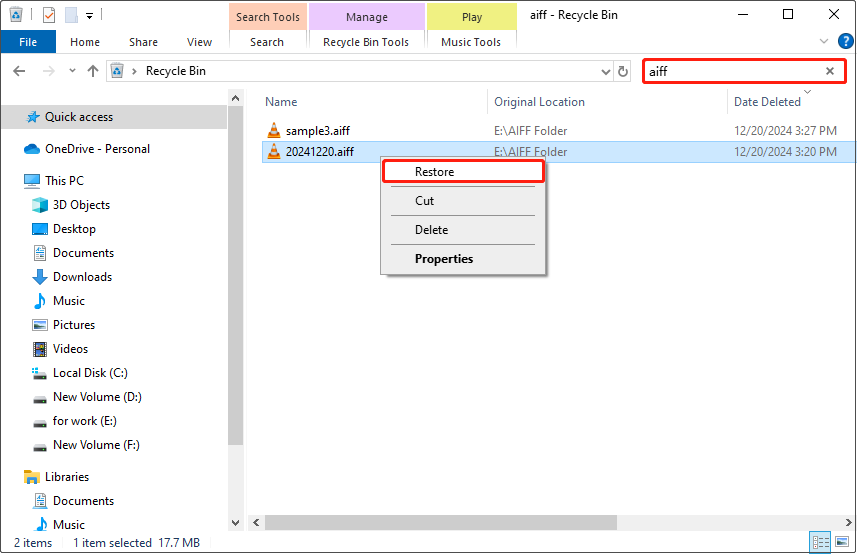The width and height of the screenshot is (858, 555).
Task: Sort by the Name column header
Action: click(x=281, y=102)
